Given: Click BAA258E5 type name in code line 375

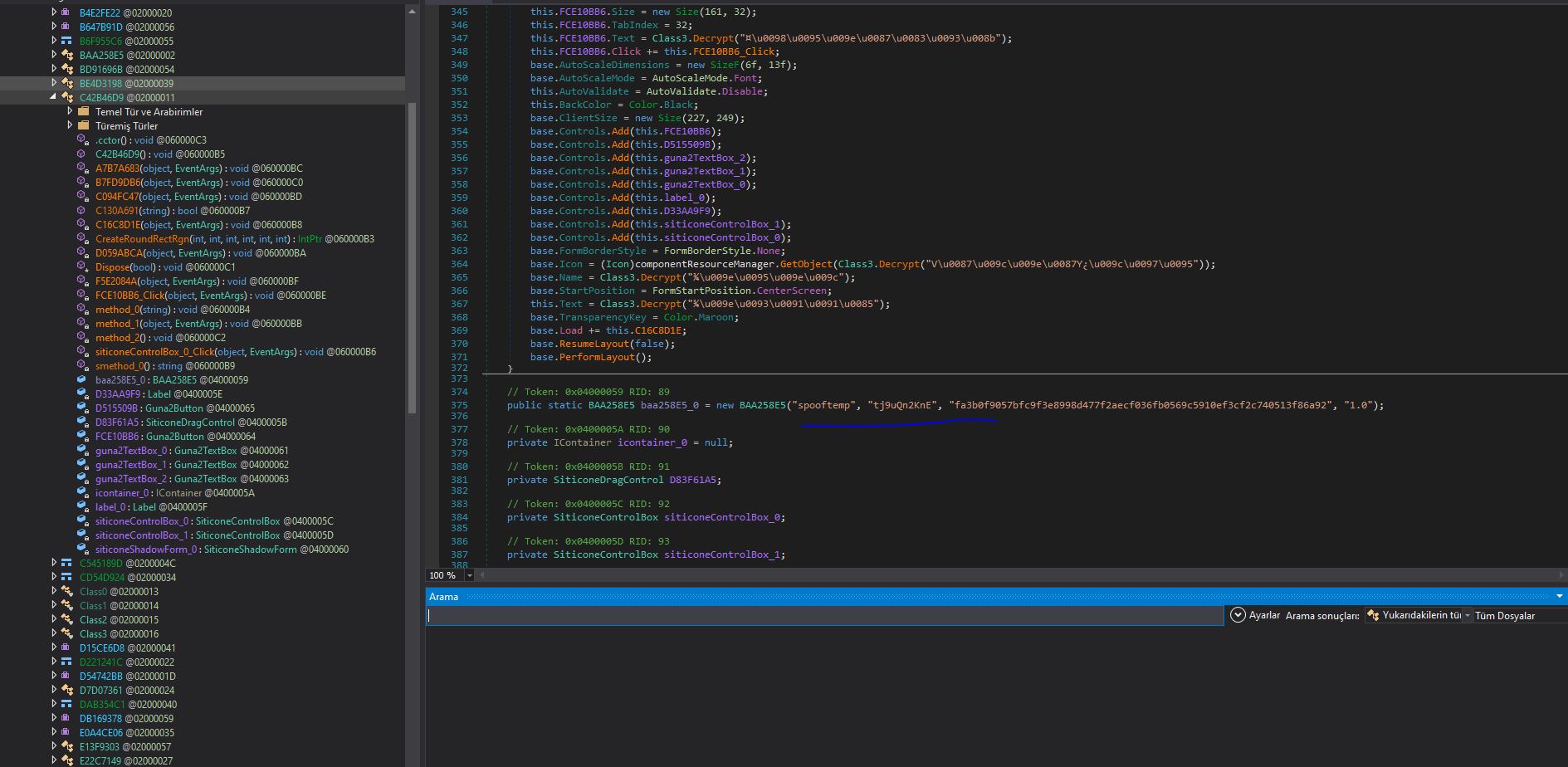Looking at the screenshot, I should tap(612, 405).
